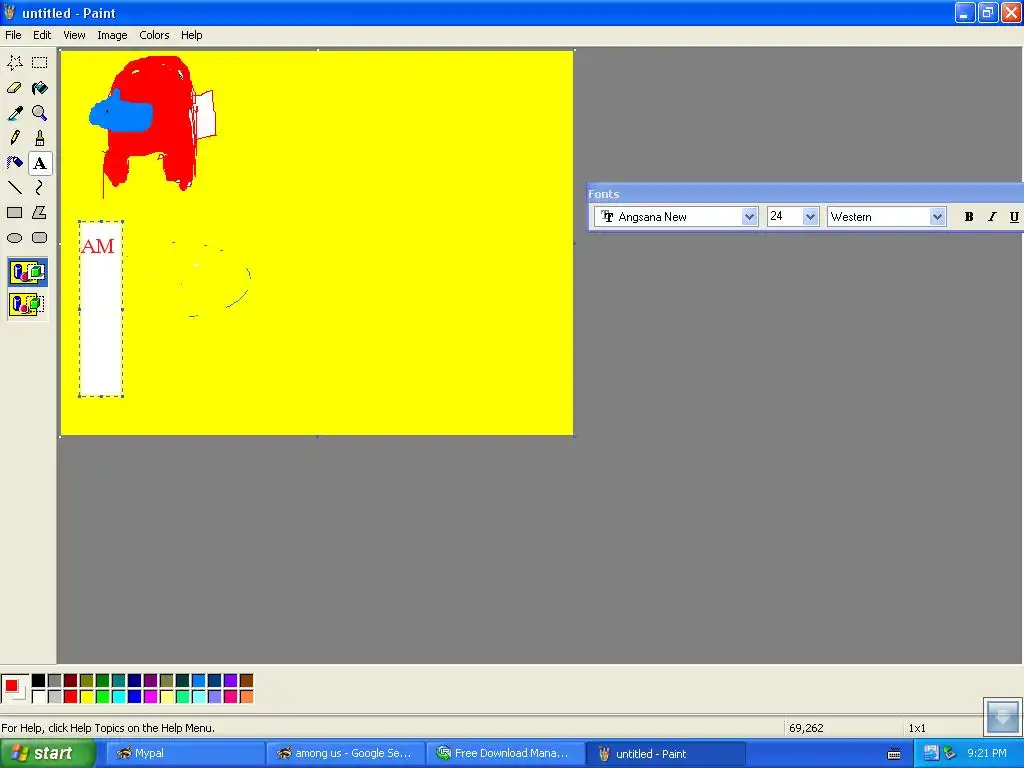Open the Image menu
This screenshot has width=1024, height=768.
coord(112,35)
